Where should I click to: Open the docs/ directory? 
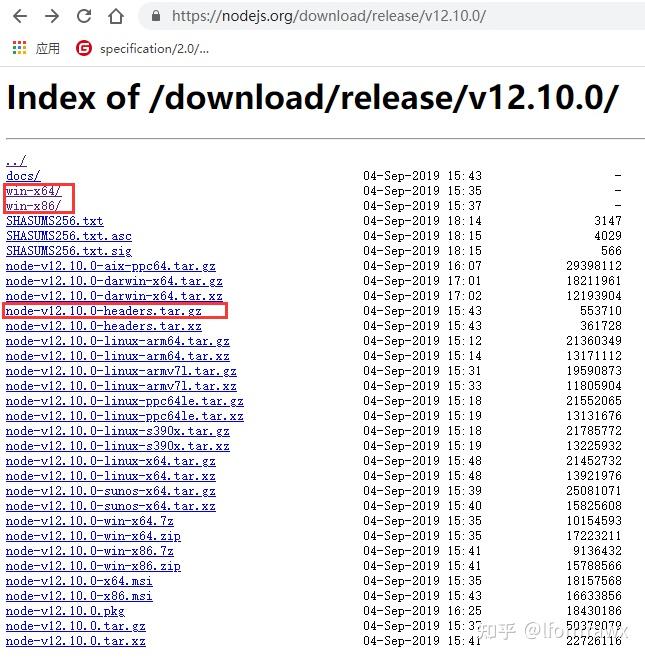23,176
